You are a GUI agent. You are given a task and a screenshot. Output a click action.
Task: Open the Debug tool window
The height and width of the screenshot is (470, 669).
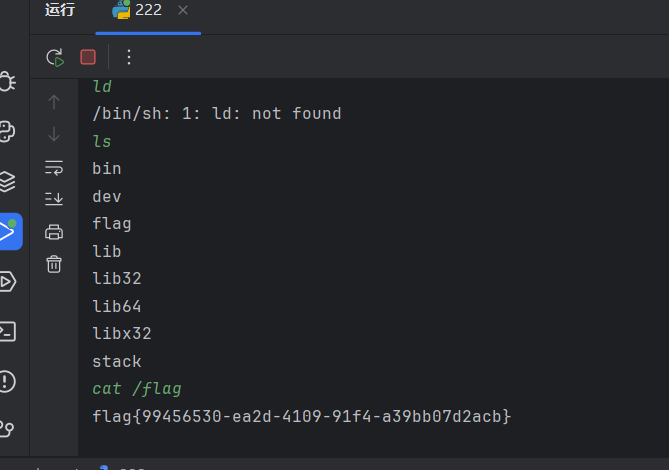point(7,81)
